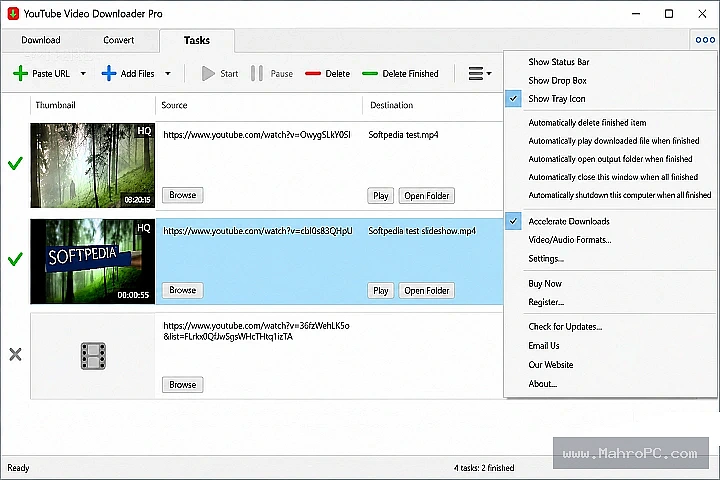
Task: Enable Automatically shutdown this computer option
Action: [x=619, y=195]
